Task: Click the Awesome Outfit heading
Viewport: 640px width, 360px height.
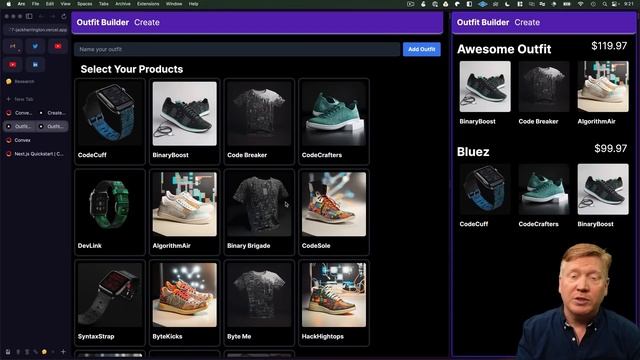Action: pos(504,49)
